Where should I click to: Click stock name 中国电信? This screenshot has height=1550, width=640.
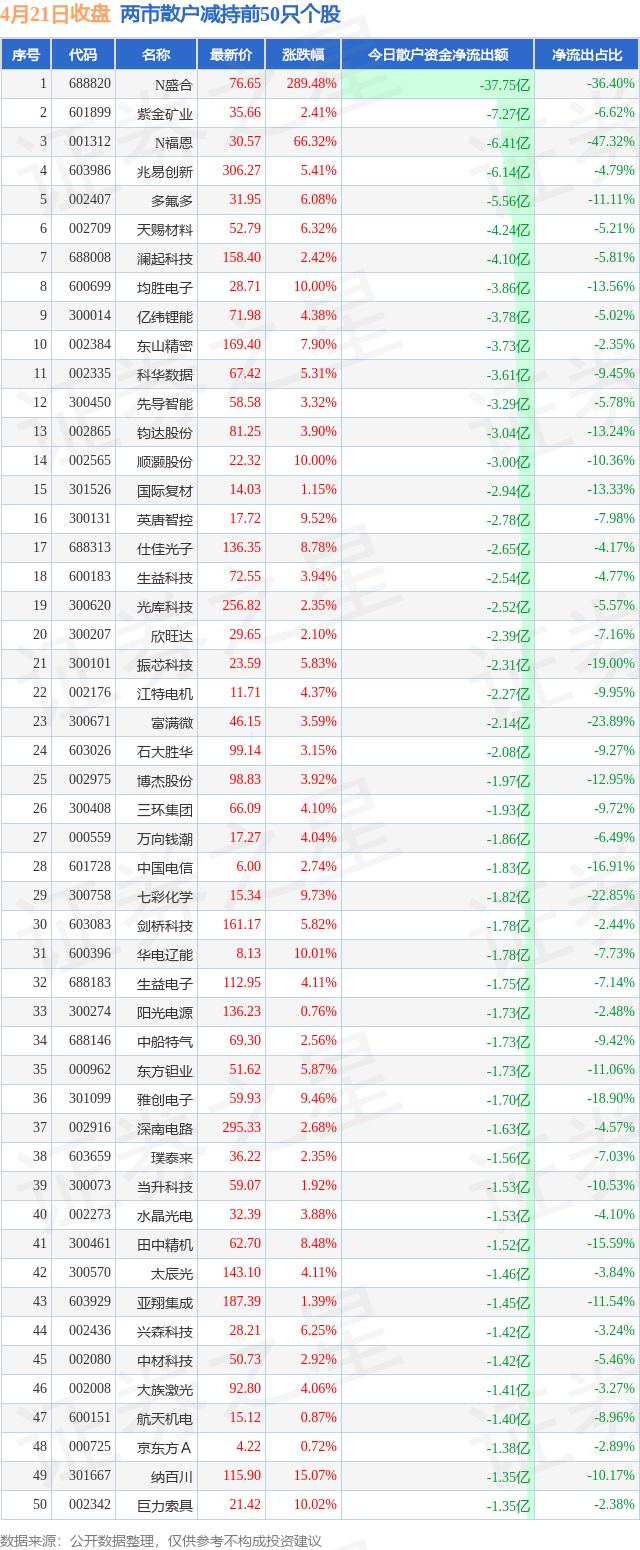[165, 867]
